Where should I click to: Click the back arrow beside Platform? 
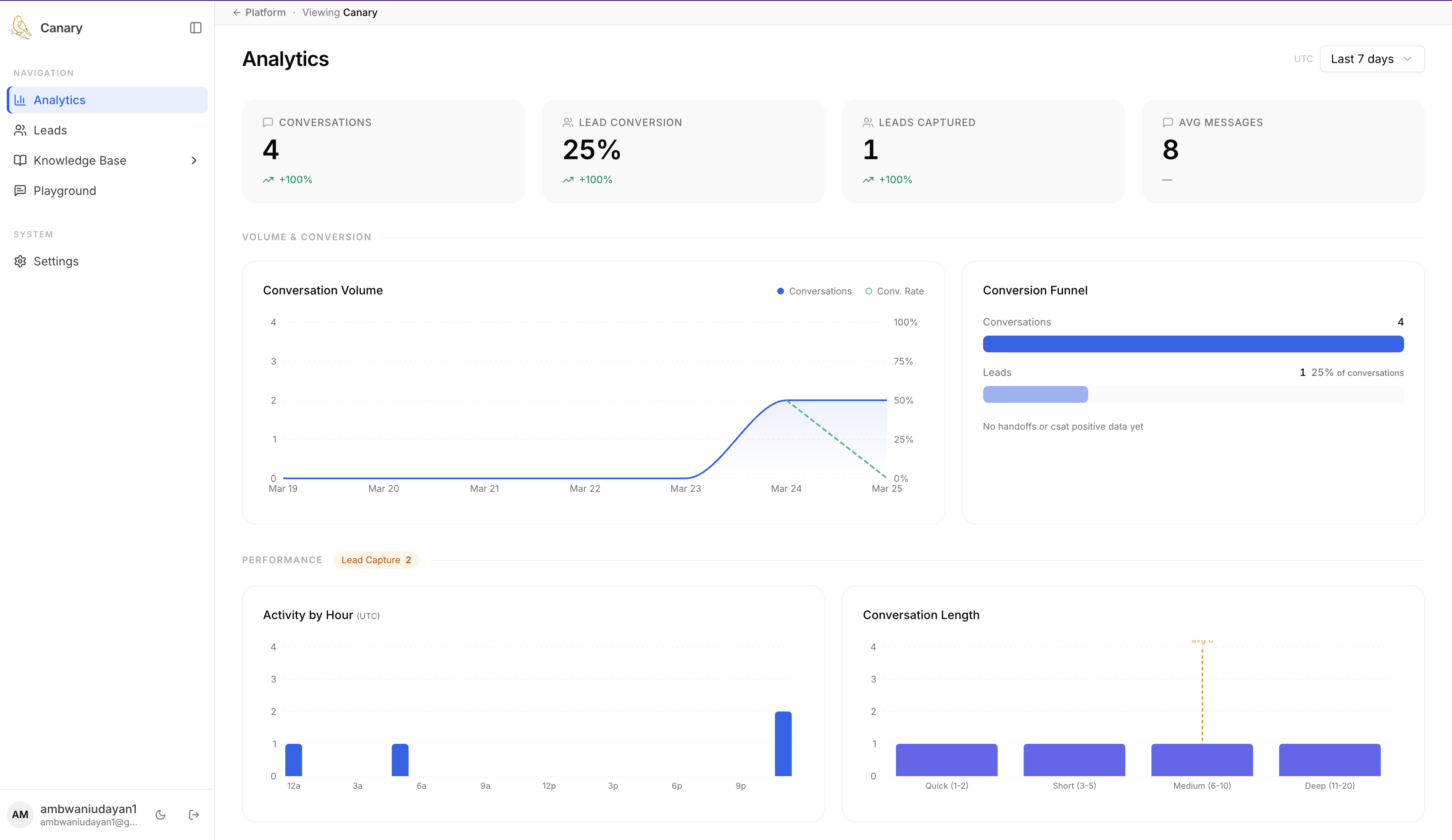(x=237, y=13)
